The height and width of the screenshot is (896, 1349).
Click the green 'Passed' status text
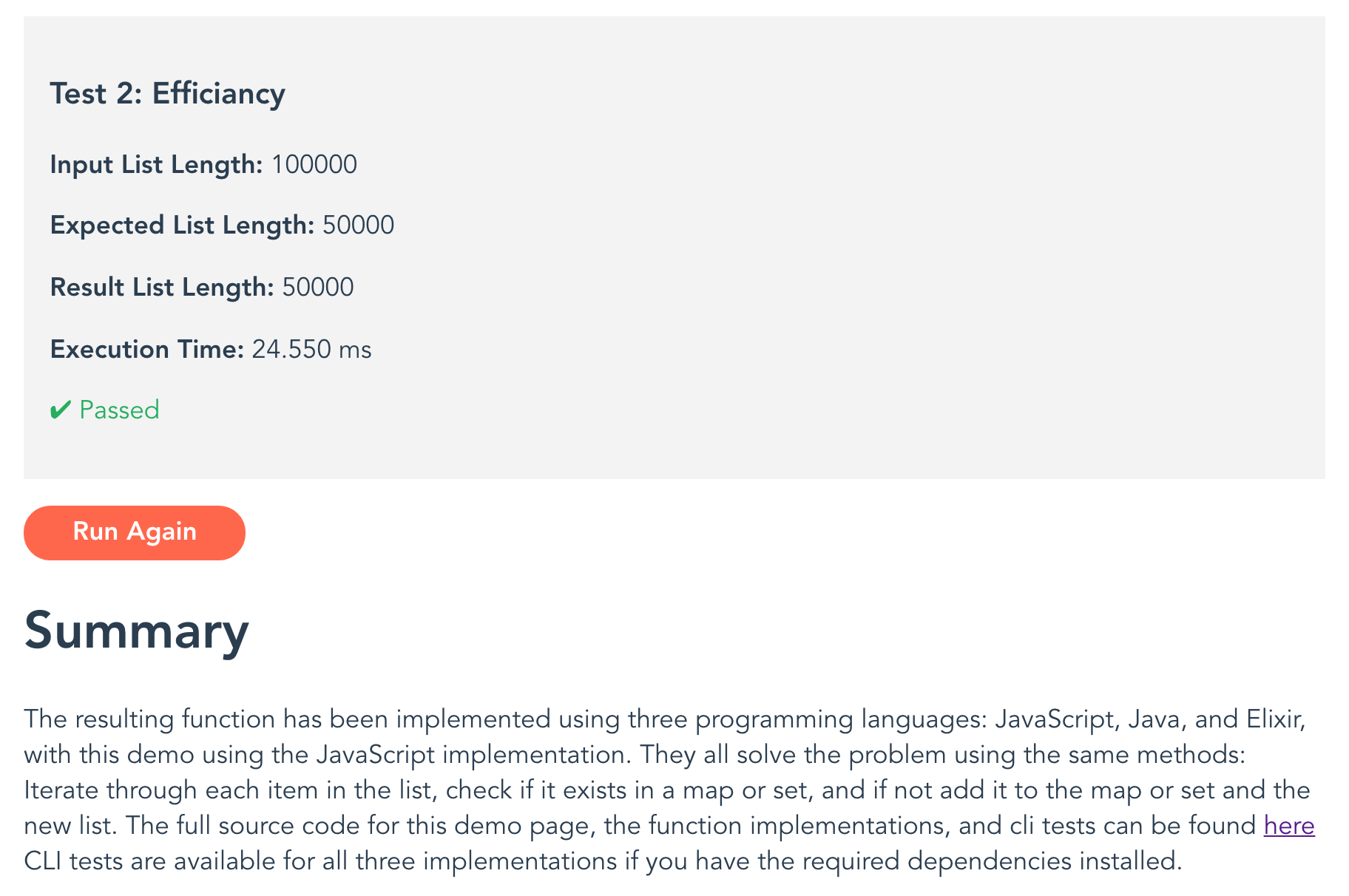coord(119,410)
